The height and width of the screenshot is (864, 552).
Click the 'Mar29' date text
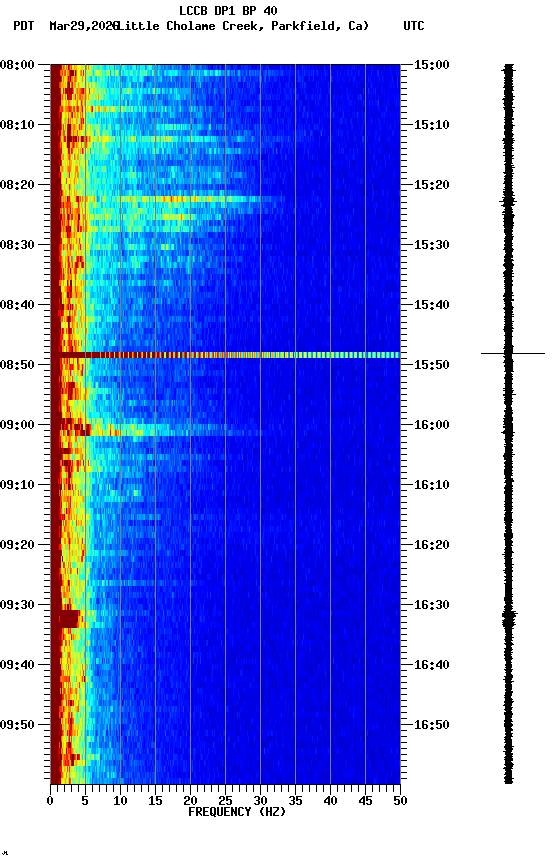[x=66, y=26]
